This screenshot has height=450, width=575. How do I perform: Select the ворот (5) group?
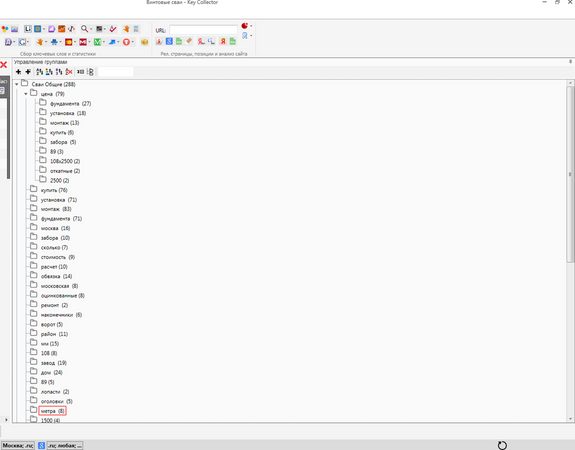coord(52,325)
